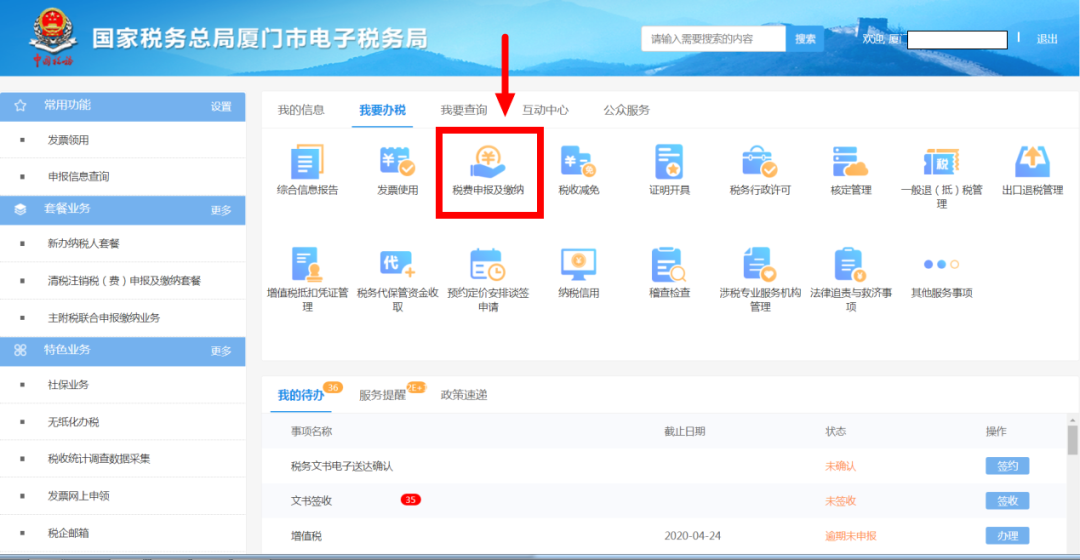Click the 逾期未申报 status text
This screenshot has width=1080, height=560.
[851, 535]
